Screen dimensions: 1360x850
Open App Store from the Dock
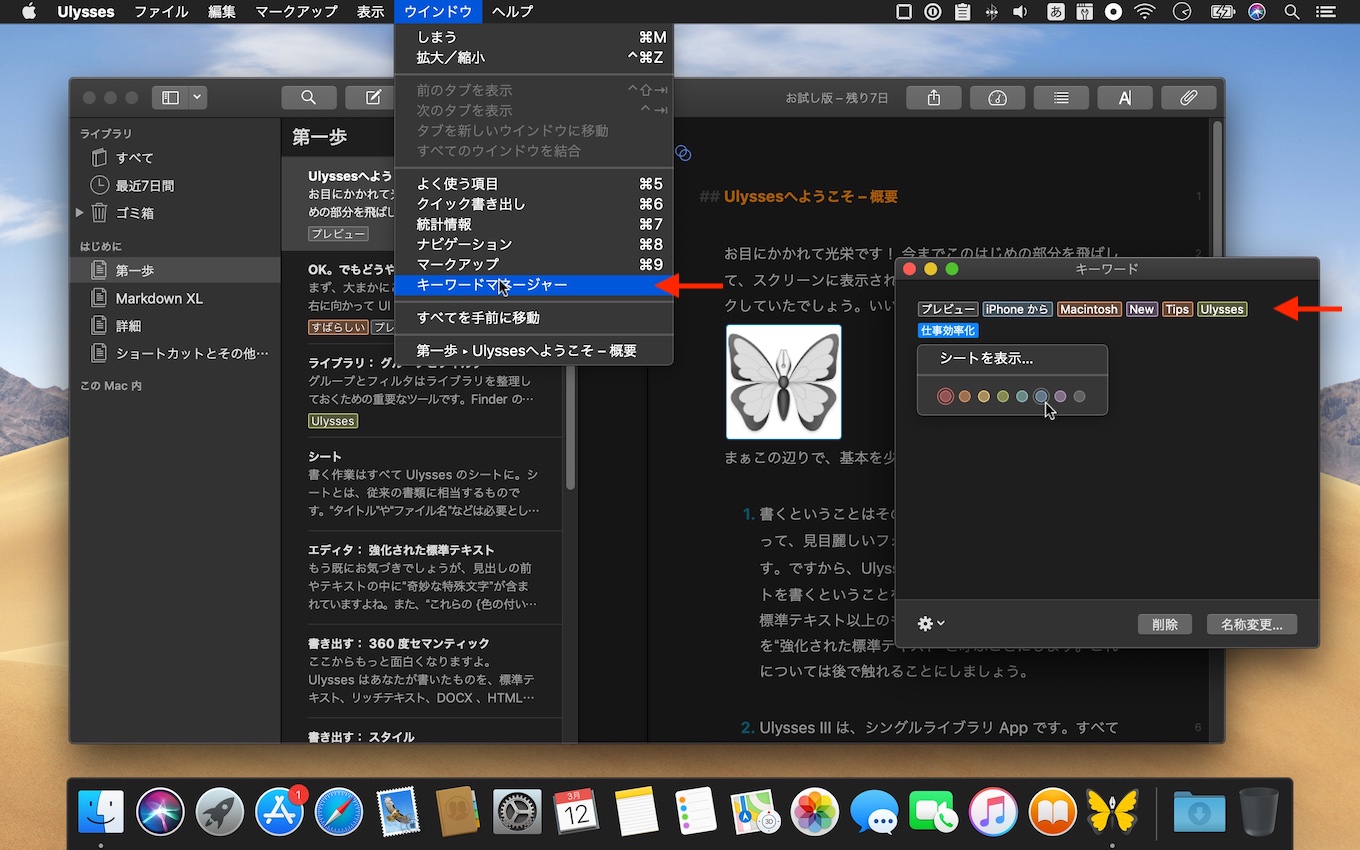(280, 811)
